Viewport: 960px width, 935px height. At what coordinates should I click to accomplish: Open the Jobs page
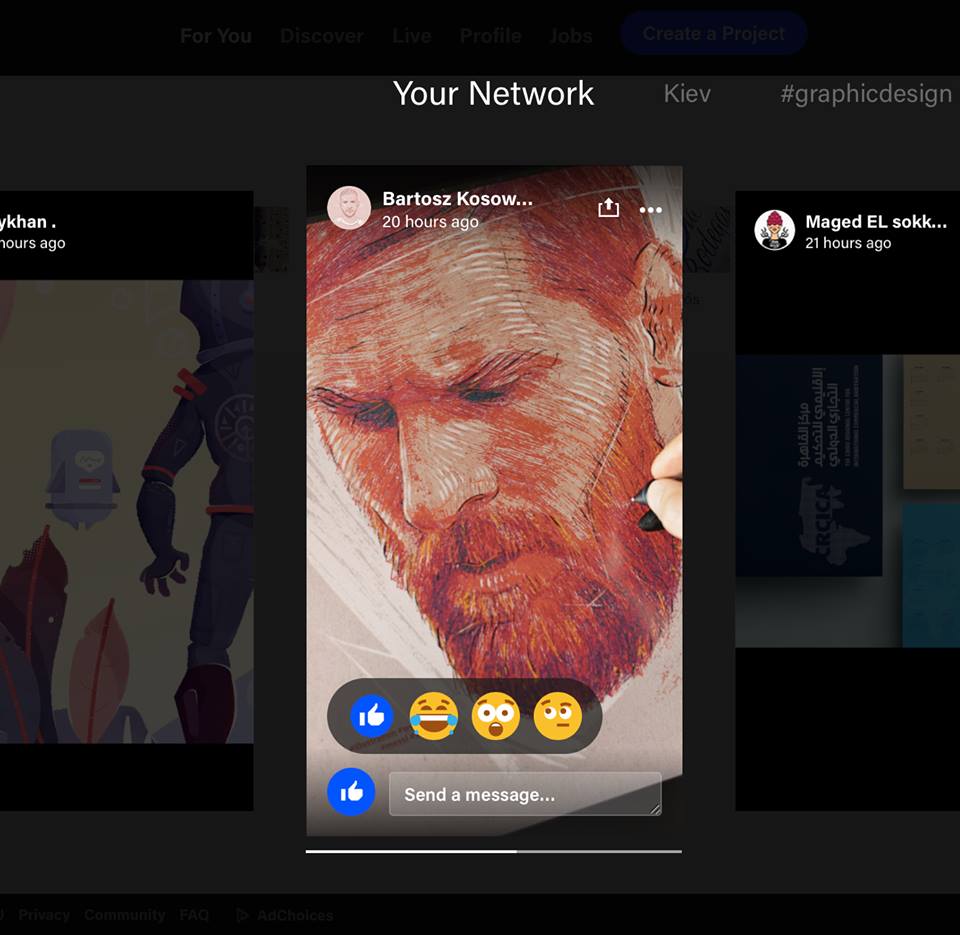(x=570, y=36)
